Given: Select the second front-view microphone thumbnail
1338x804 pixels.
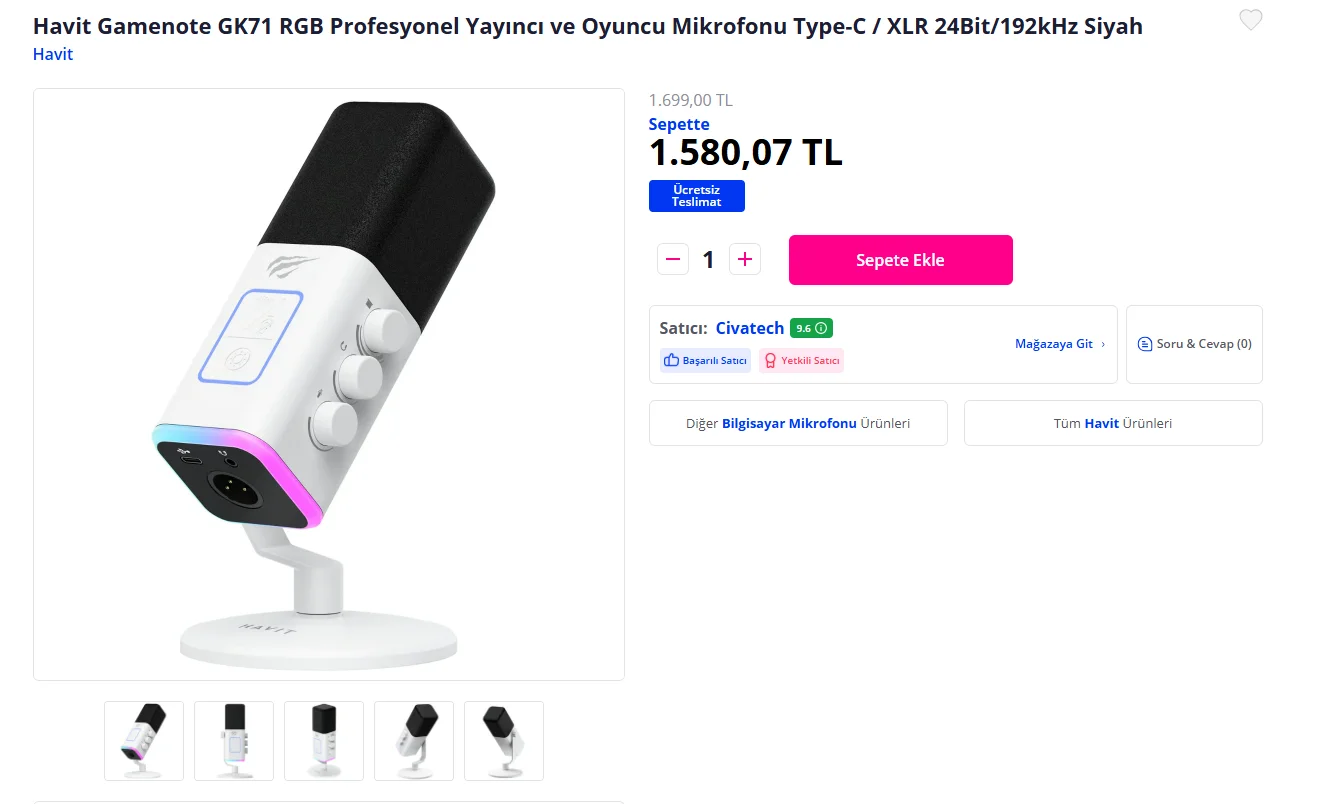Looking at the screenshot, I should pyautogui.click(x=234, y=741).
